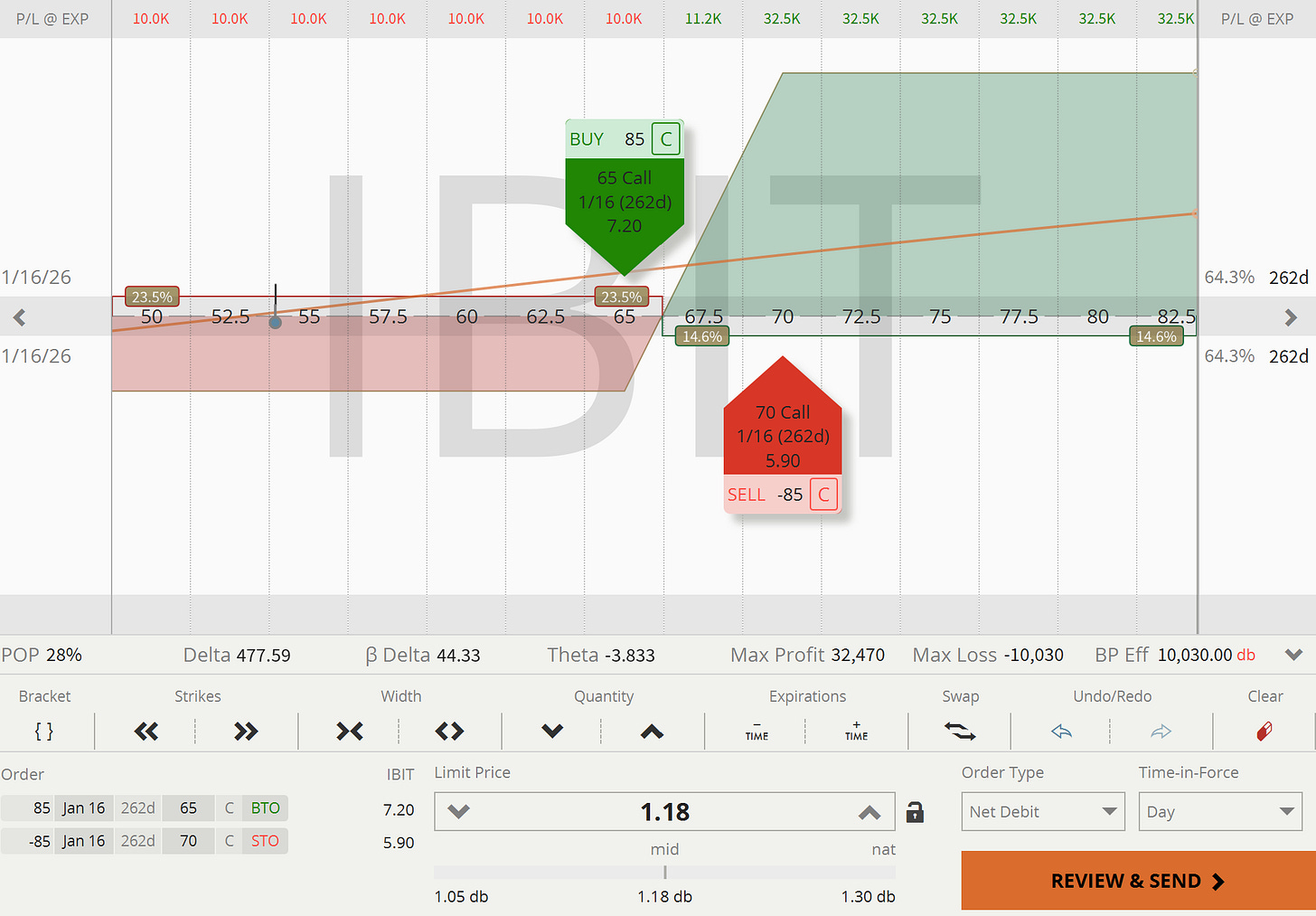The image size is (1316, 916).
Task: Click the 67.5 strike on axis
Action: coord(703,316)
